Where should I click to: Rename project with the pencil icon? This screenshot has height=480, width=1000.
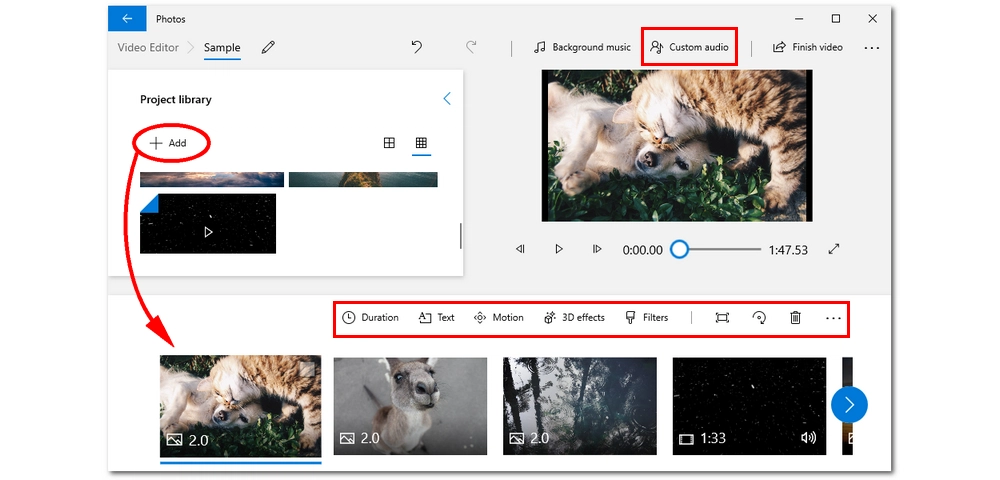coord(268,47)
